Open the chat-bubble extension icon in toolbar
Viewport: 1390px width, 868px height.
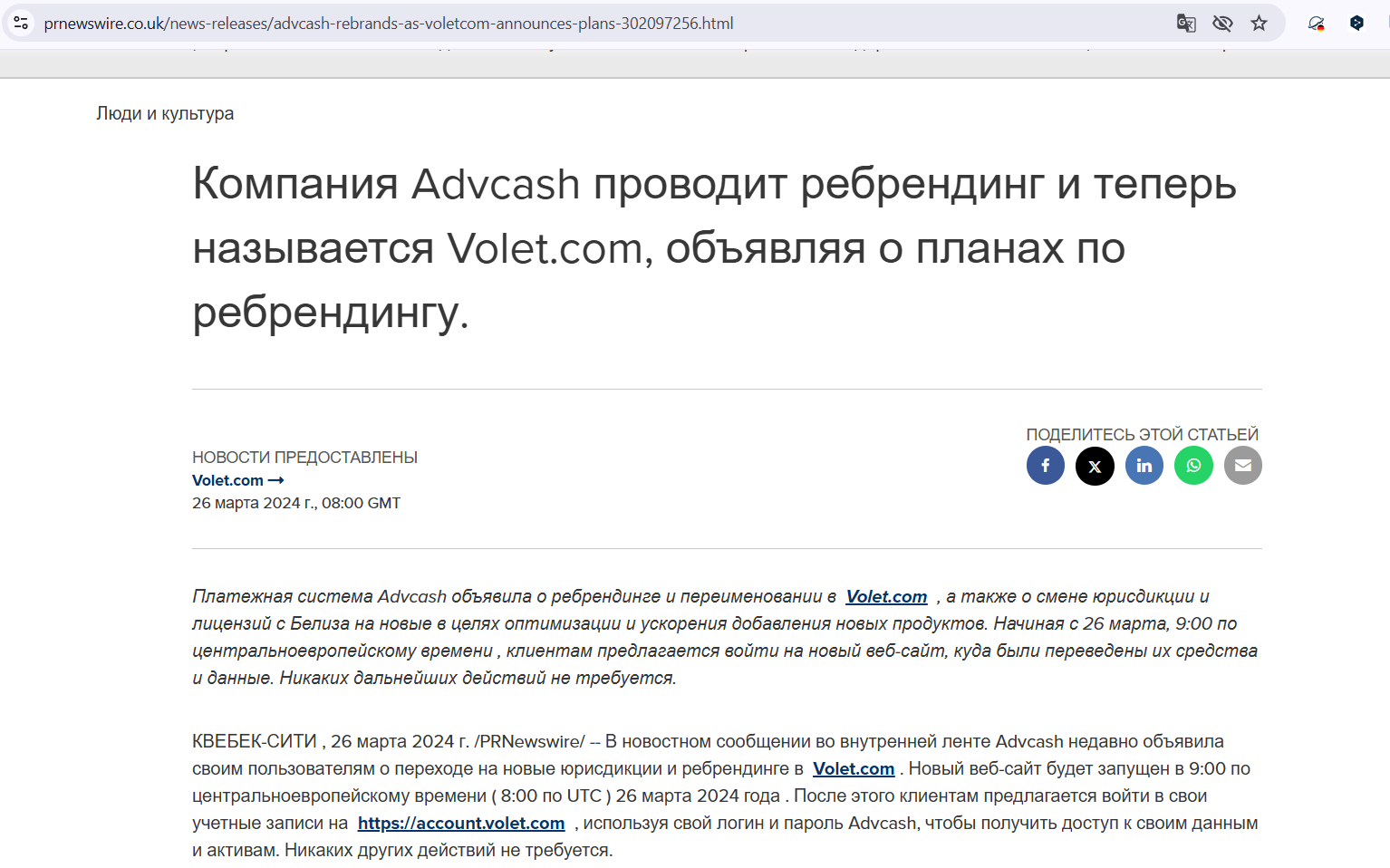click(x=1317, y=23)
